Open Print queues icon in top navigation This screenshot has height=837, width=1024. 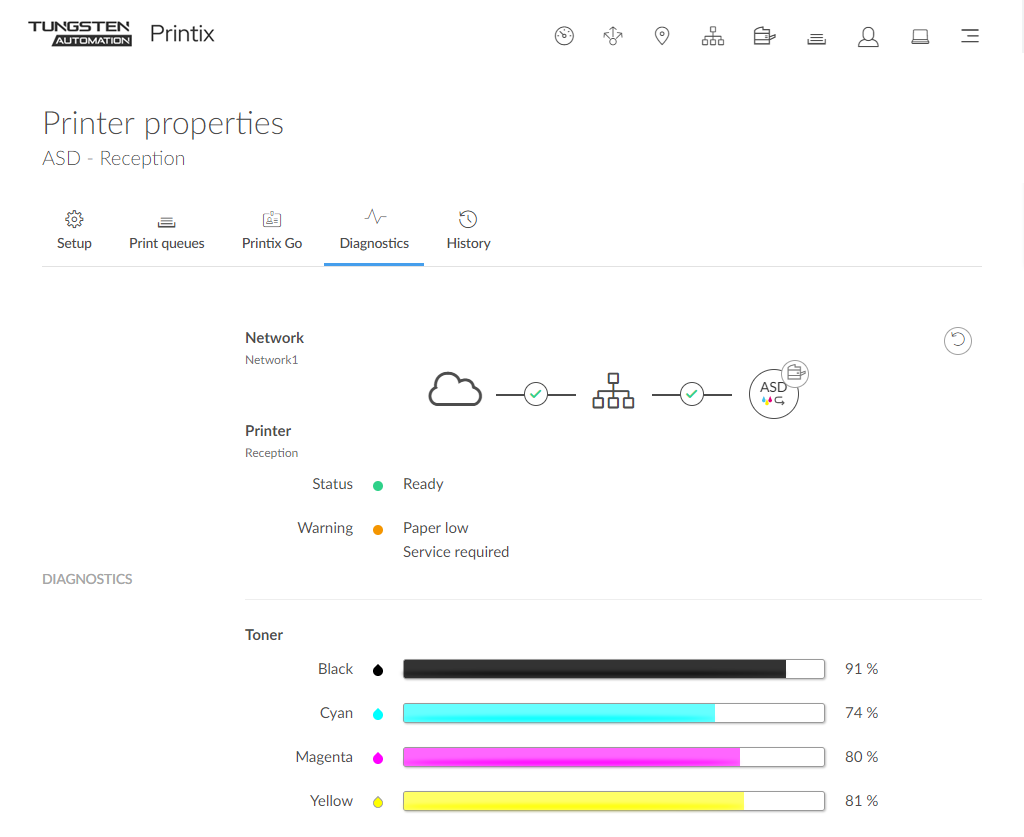tap(816, 38)
